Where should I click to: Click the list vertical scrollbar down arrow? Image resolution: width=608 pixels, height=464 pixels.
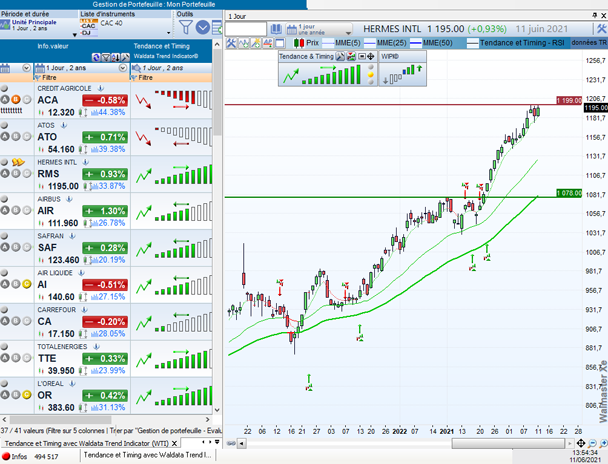217,410
